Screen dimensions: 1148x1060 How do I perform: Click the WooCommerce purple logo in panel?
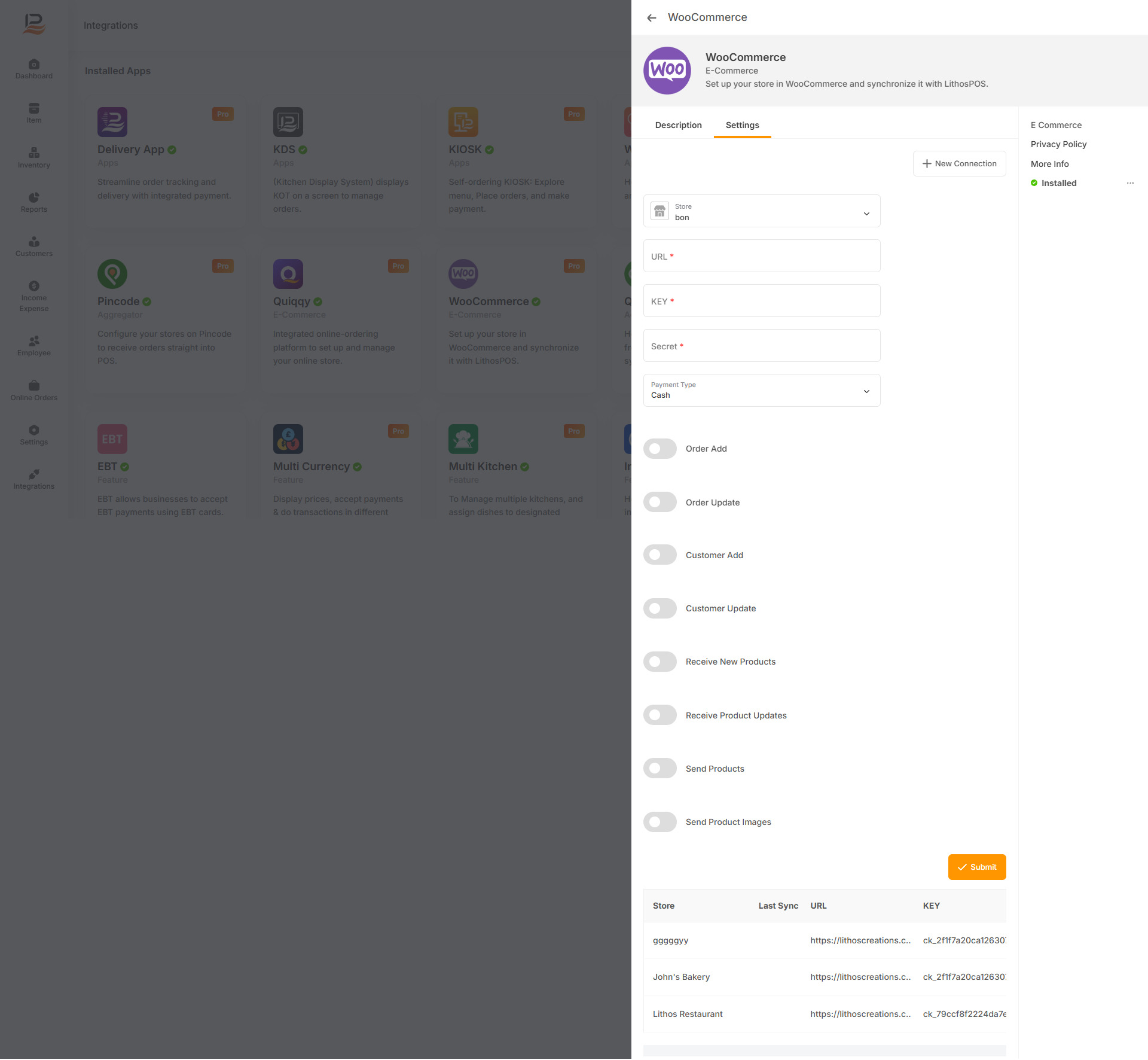point(667,71)
